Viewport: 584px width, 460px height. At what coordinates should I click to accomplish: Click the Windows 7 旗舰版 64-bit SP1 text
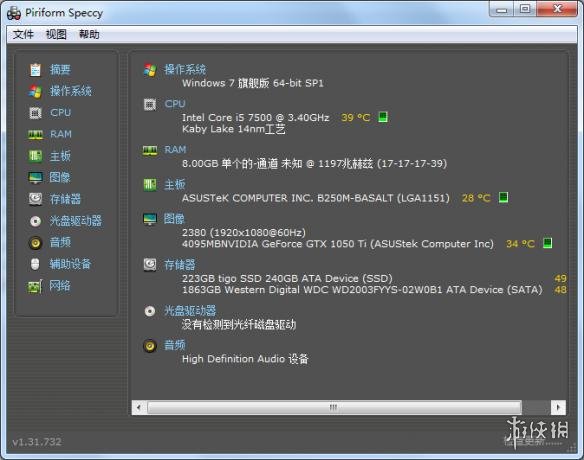pos(253,83)
